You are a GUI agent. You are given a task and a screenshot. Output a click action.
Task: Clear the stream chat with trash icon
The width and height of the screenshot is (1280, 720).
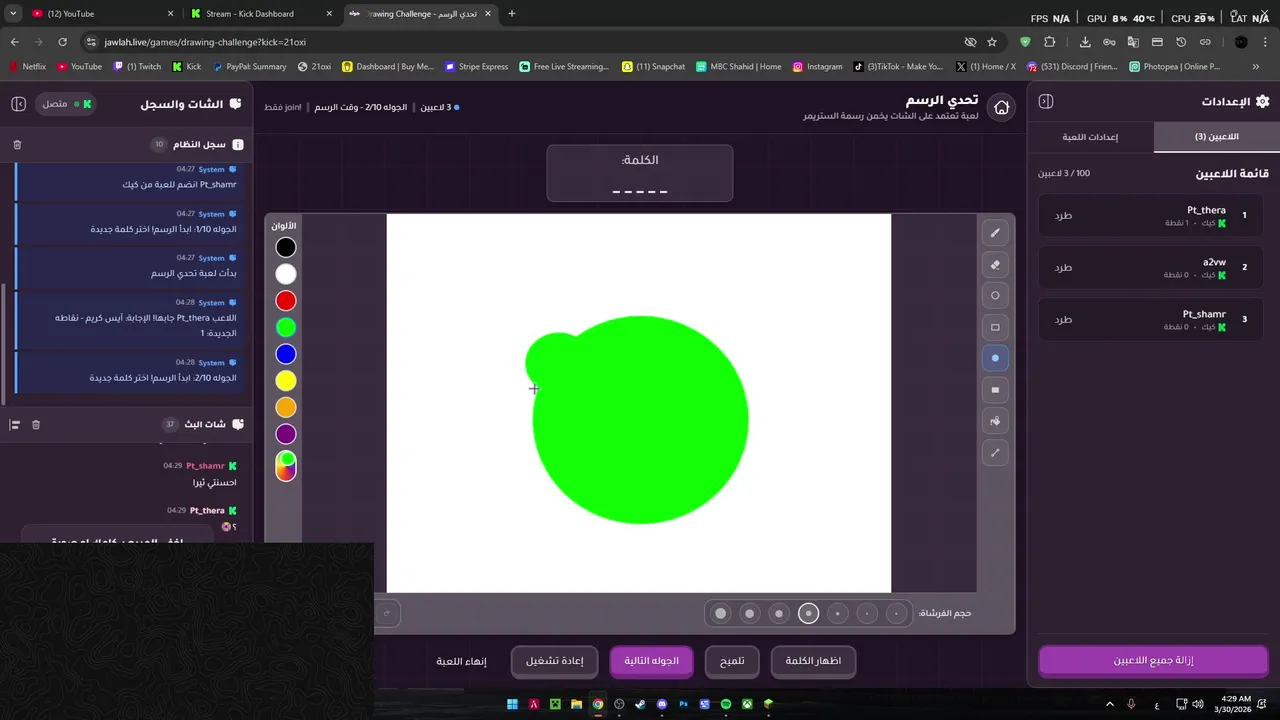36,425
